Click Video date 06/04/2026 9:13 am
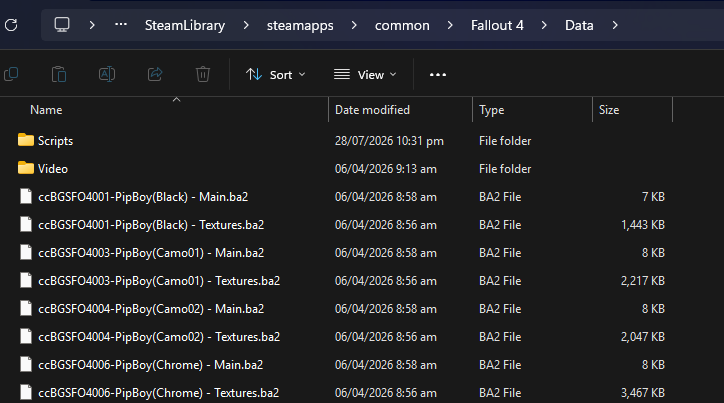Image resolution: width=724 pixels, height=403 pixels. pyautogui.click(x=386, y=169)
